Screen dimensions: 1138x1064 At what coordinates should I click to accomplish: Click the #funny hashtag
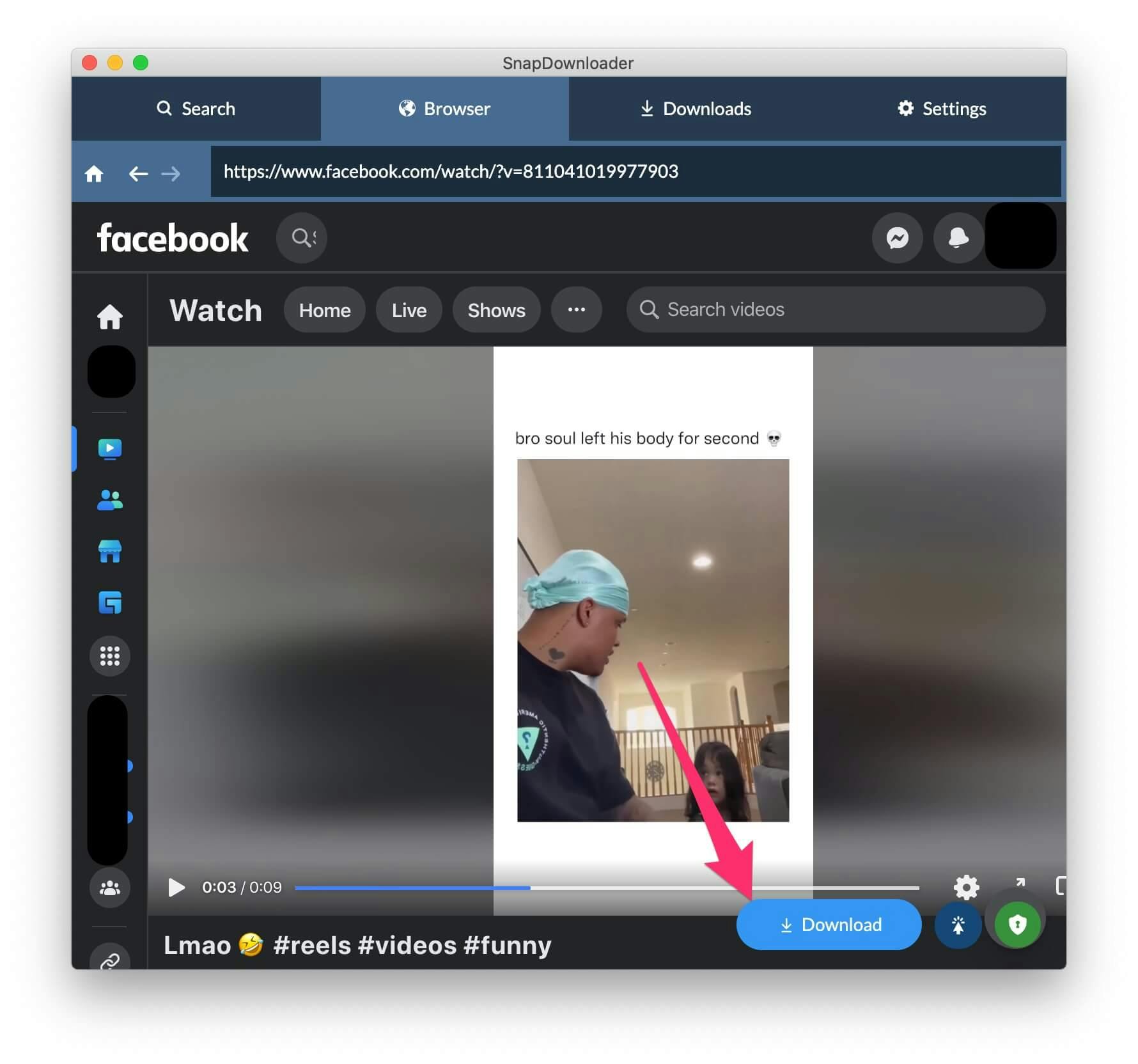point(508,945)
